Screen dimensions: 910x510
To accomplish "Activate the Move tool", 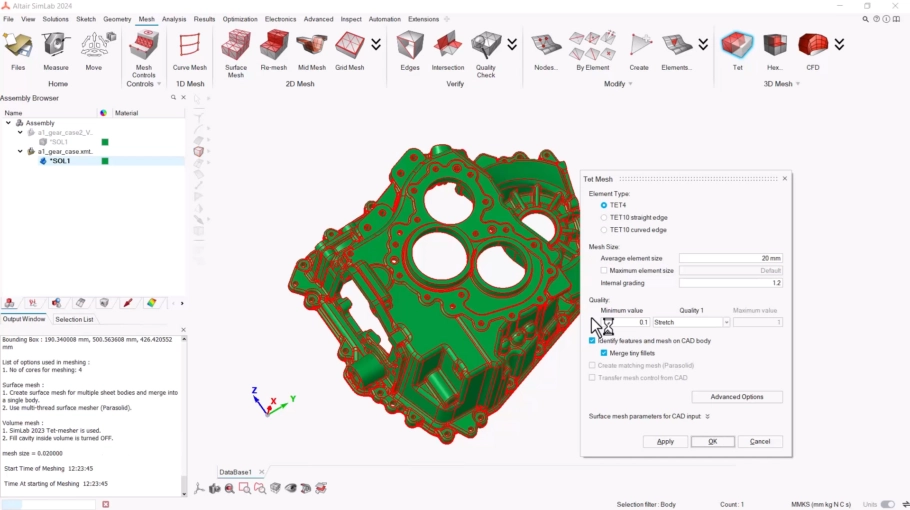I will tap(94, 51).
